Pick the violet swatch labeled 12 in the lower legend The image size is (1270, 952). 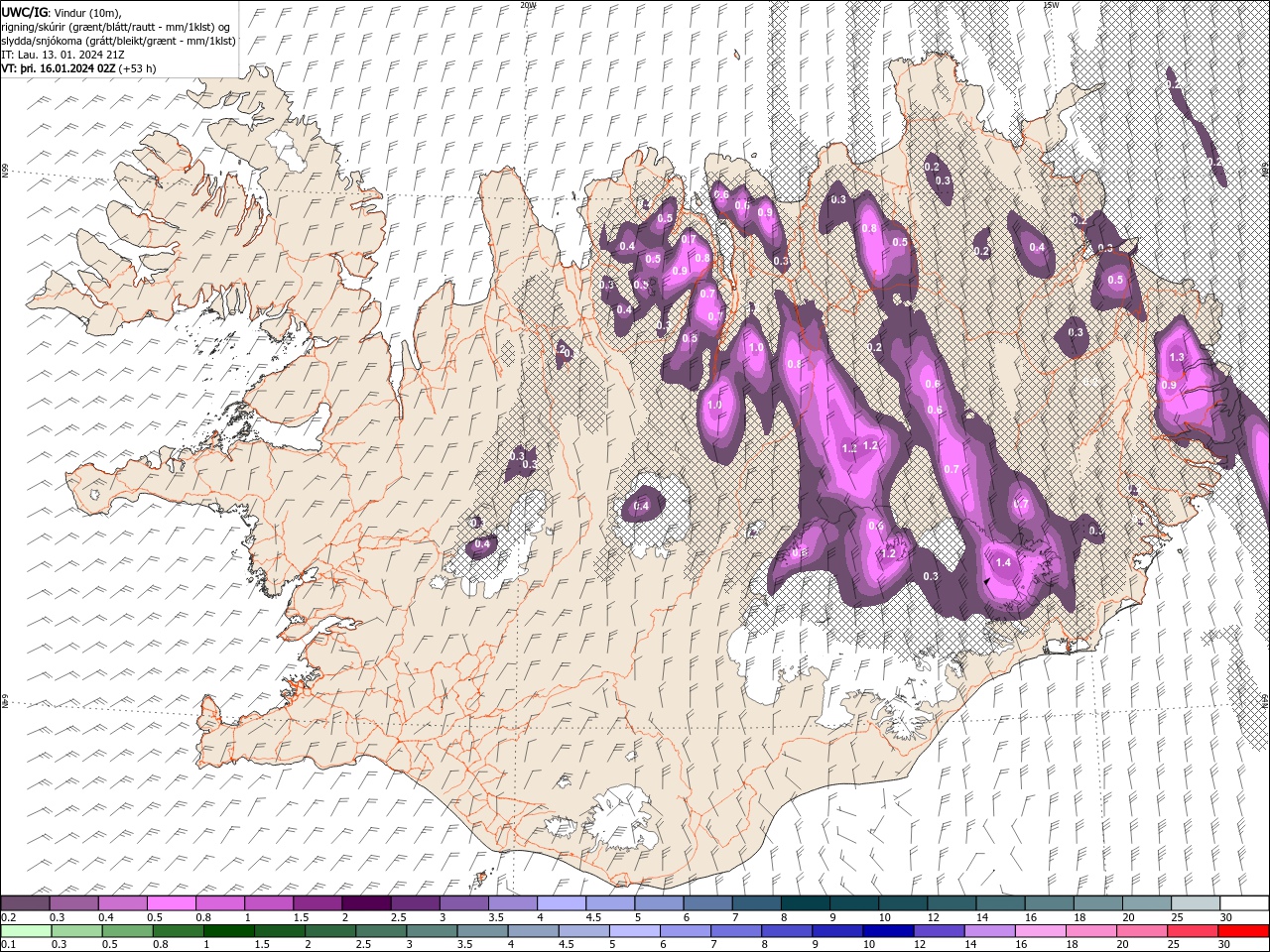tap(939, 931)
